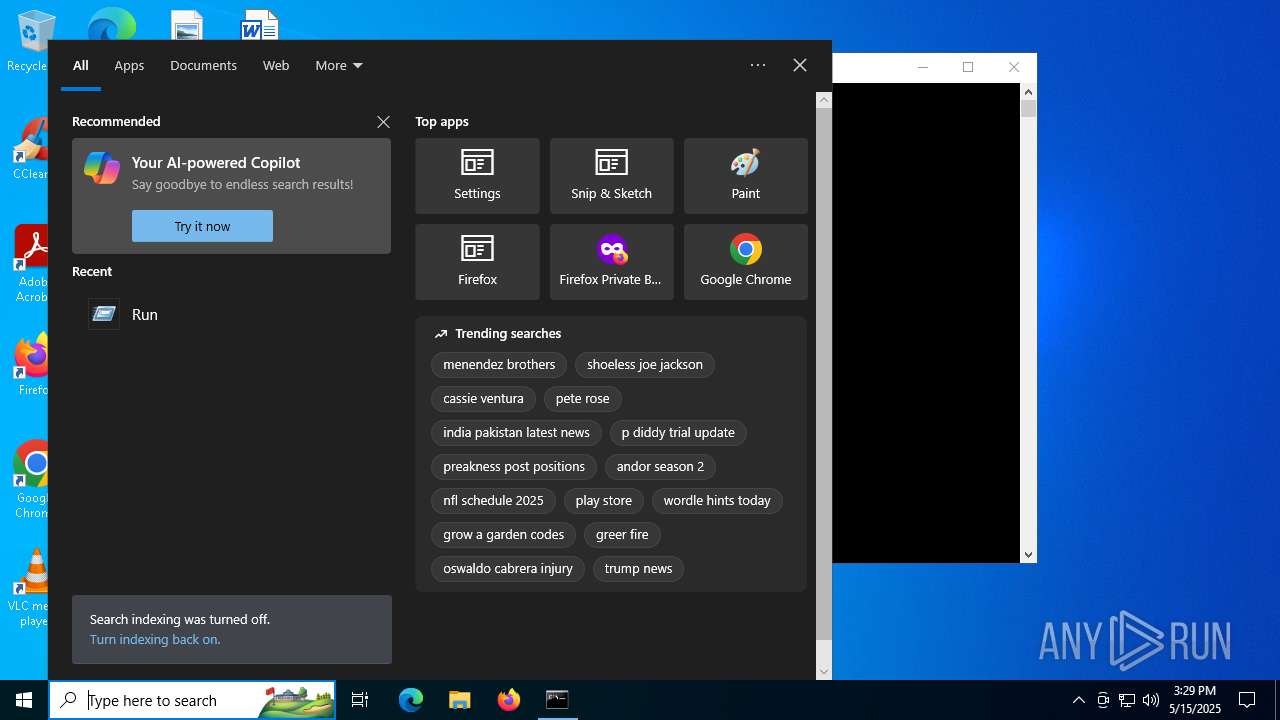1280x720 pixels.
Task: Launch Google Chrome from Top apps
Action: point(745,262)
